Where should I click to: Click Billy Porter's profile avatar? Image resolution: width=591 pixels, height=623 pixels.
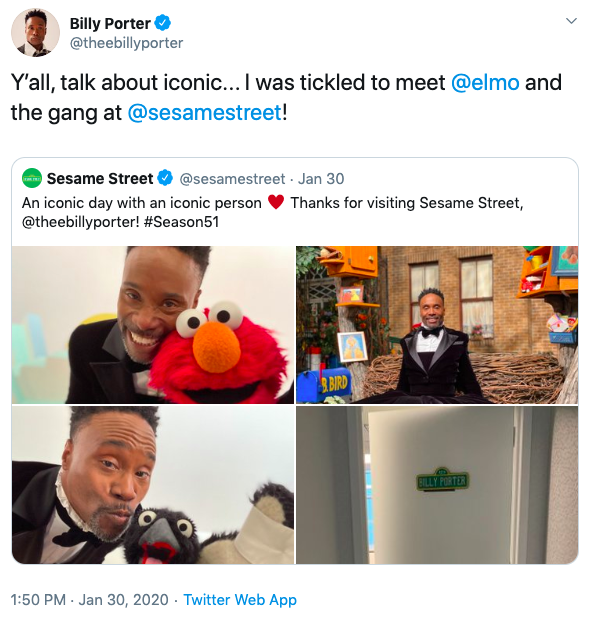point(35,33)
